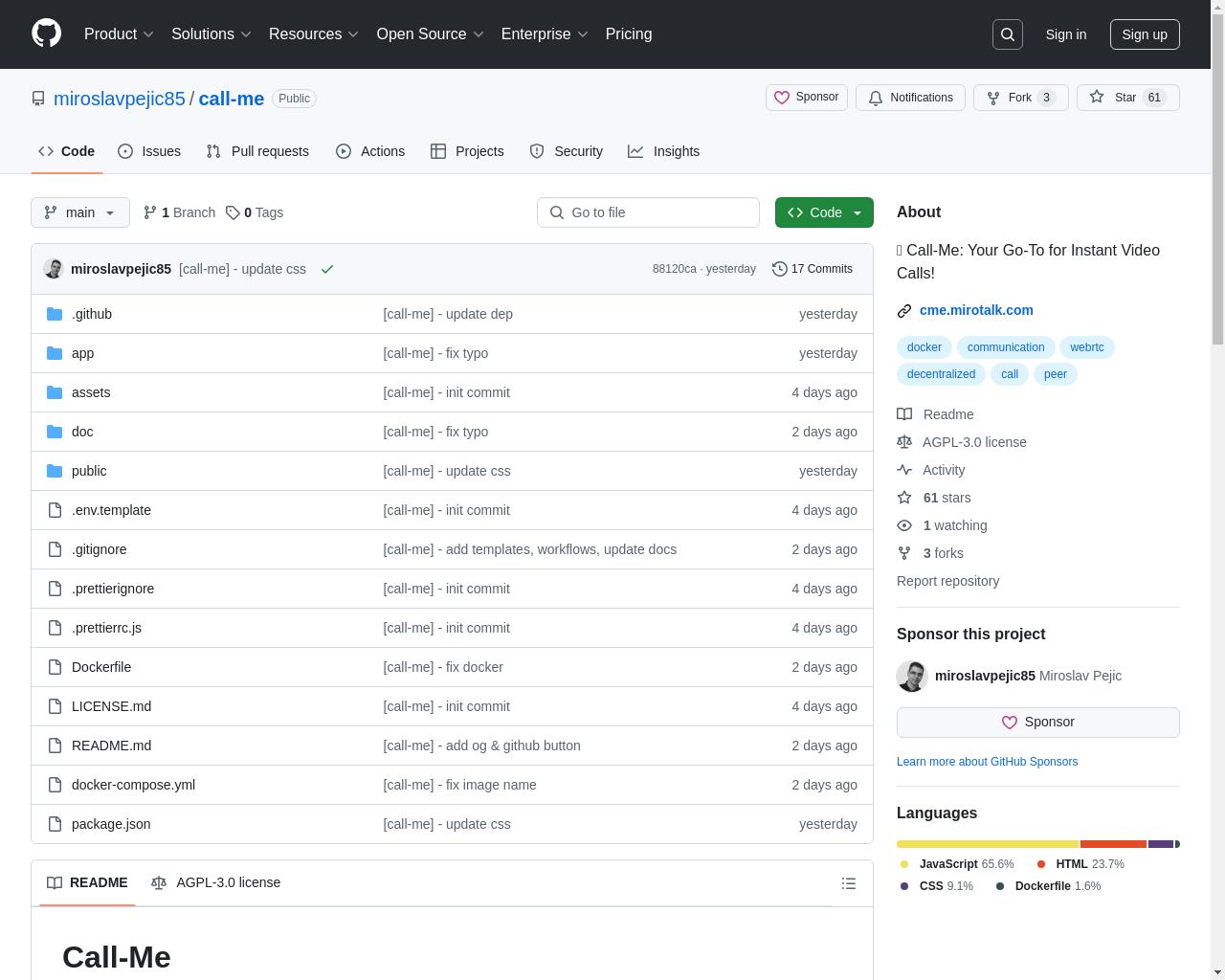Screen dimensions: 1225x980
Task: Open the search magnifier button
Action: click(1008, 34)
